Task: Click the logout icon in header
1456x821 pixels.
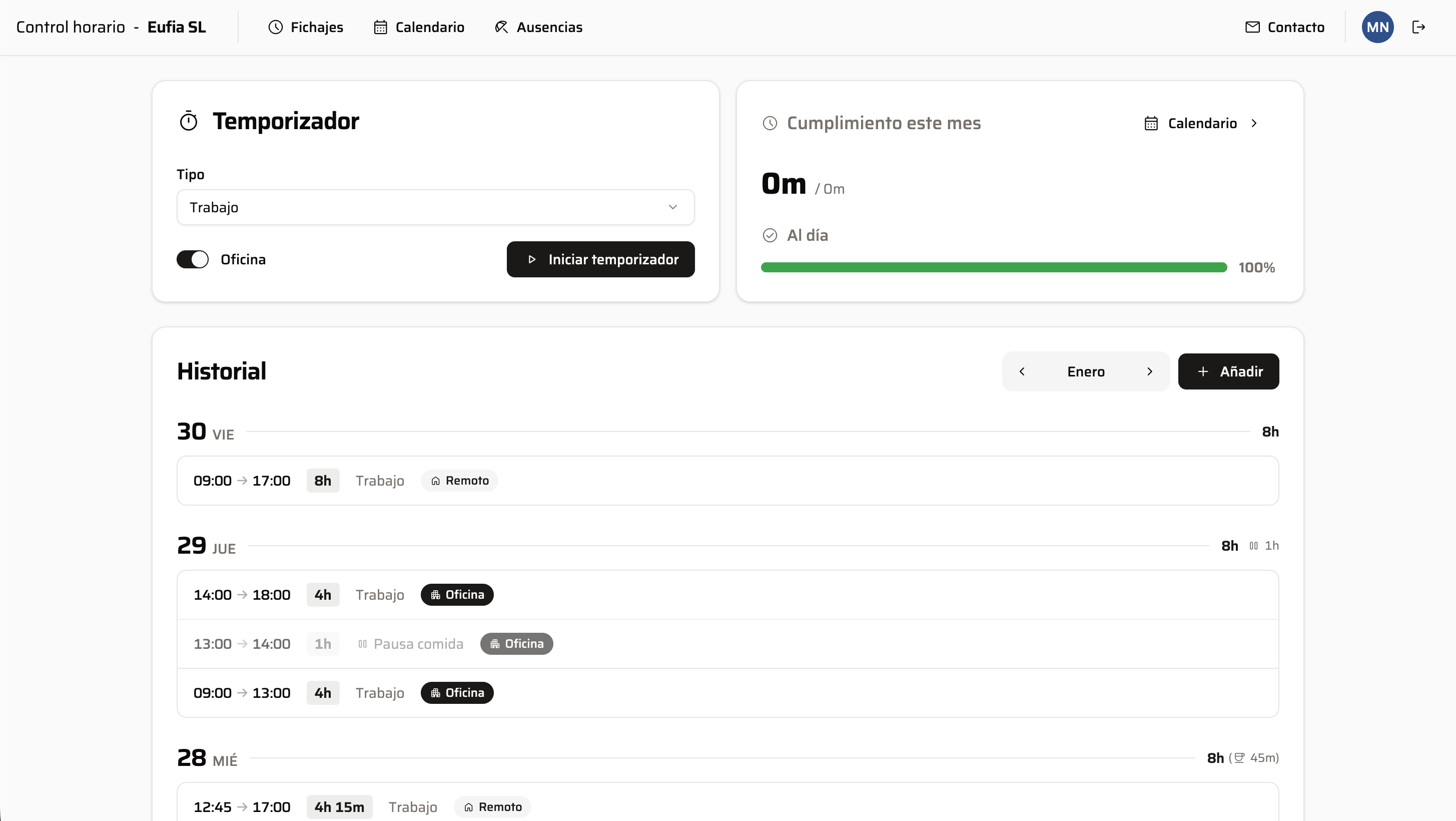Action: [1418, 27]
